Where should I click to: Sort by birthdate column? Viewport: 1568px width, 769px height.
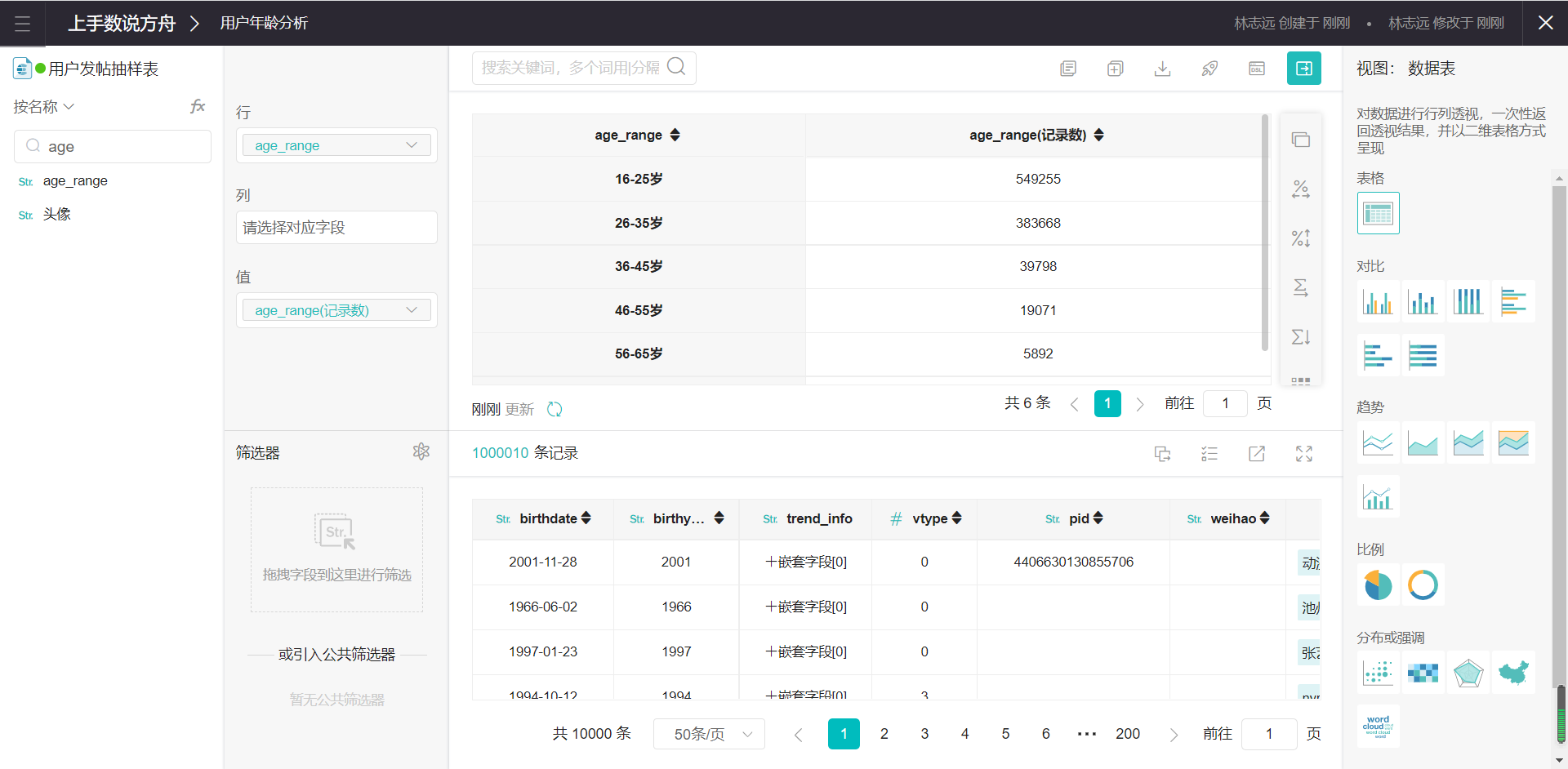586,518
